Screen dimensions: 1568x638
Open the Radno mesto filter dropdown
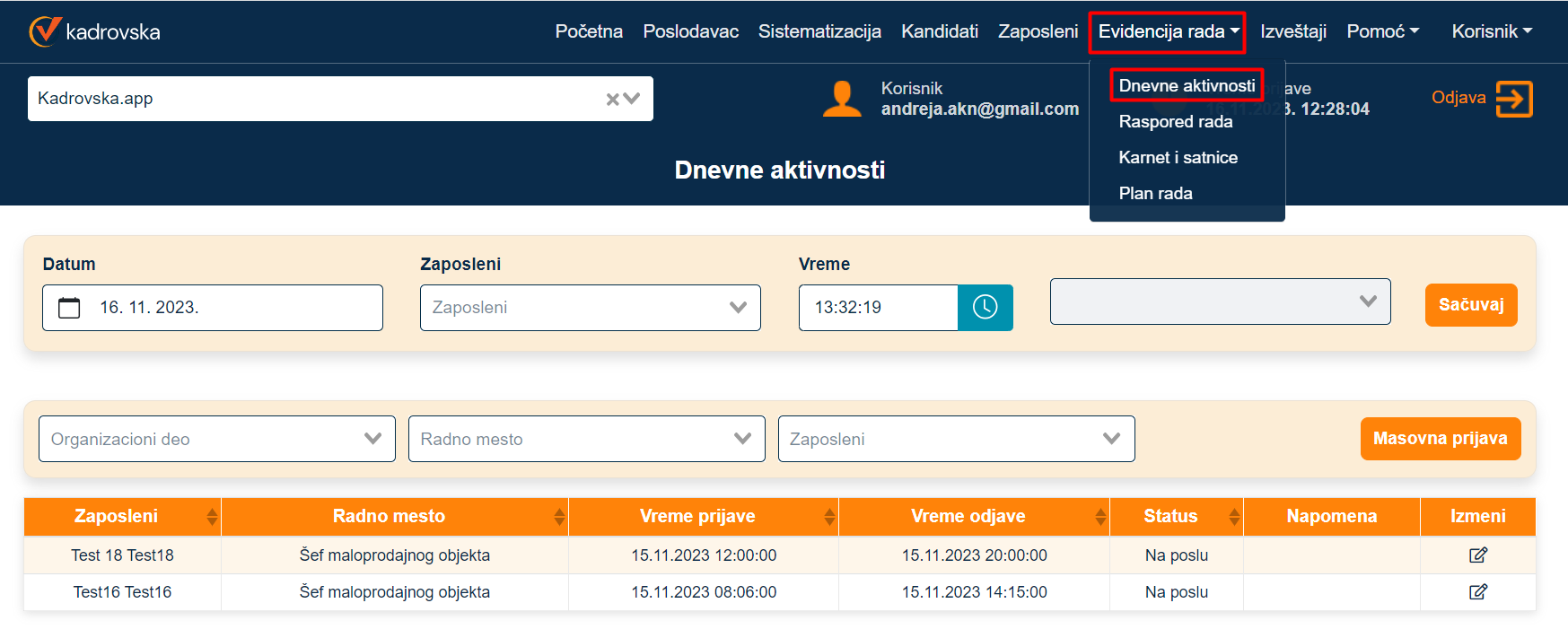click(586, 439)
